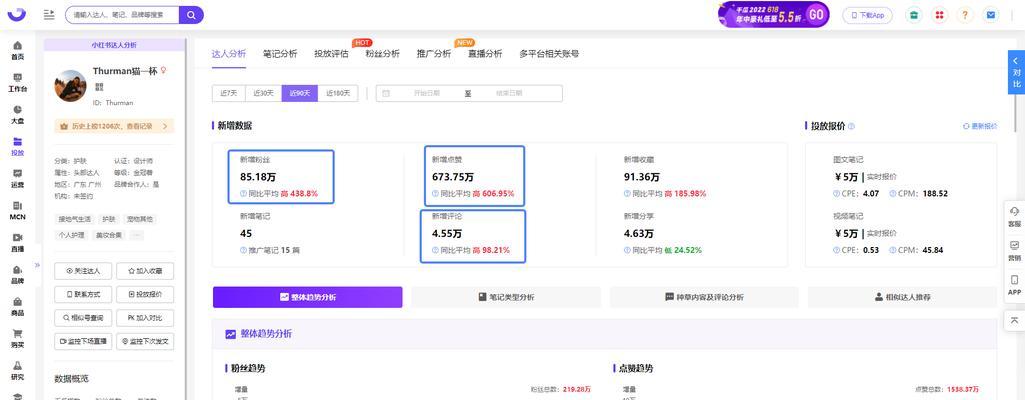Expand the left panel with the double-chevron handle
Screen dimensions: 1025x400
click(37, 265)
